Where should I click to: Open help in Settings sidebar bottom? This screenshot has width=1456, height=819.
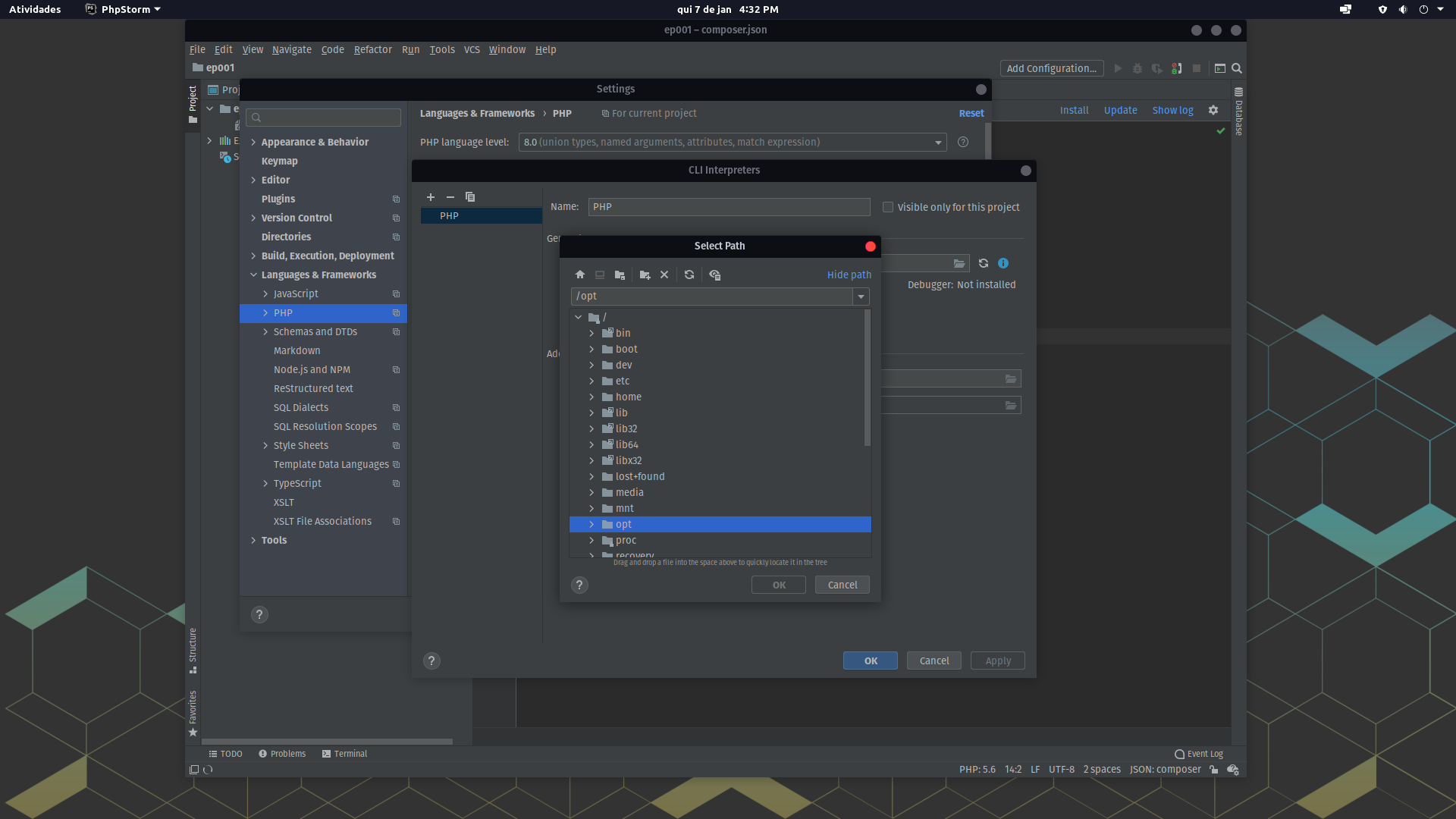coord(259,614)
